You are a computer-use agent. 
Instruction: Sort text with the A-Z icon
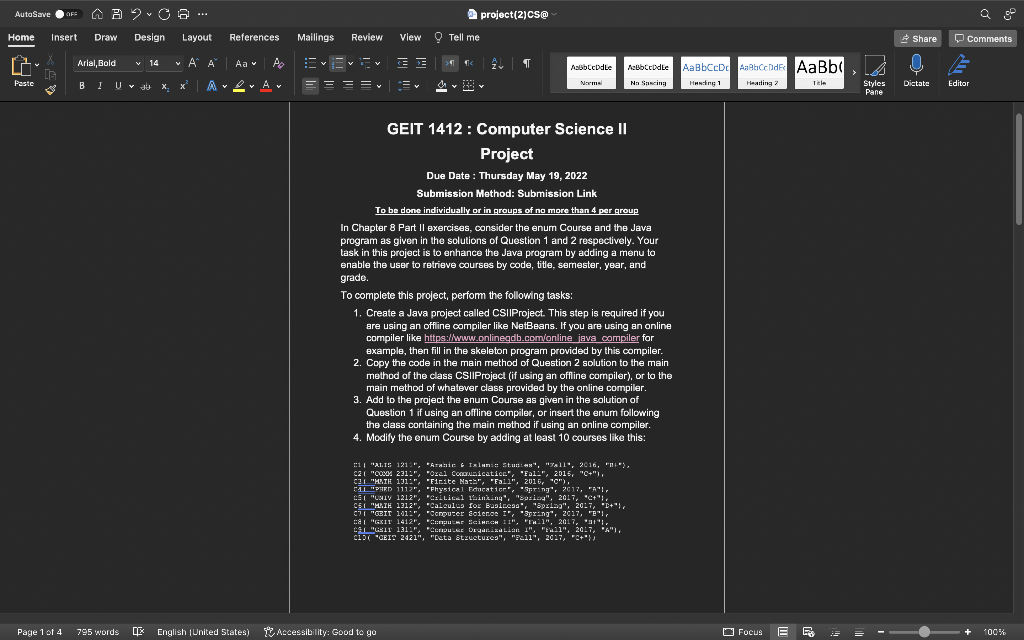click(x=497, y=63)
